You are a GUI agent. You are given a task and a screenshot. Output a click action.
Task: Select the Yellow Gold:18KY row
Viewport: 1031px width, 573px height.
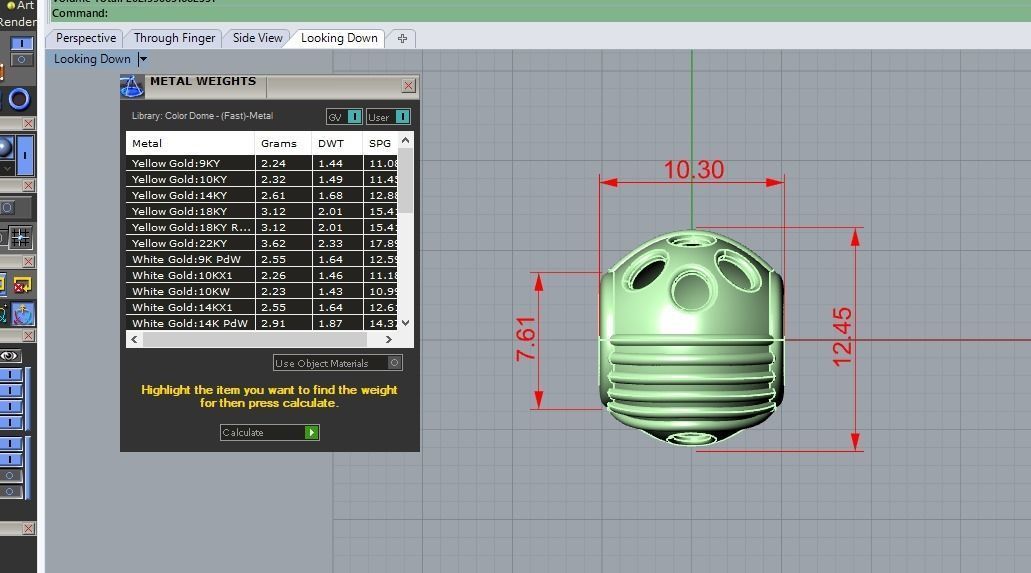pyautogui.click(x=262, y=211)
